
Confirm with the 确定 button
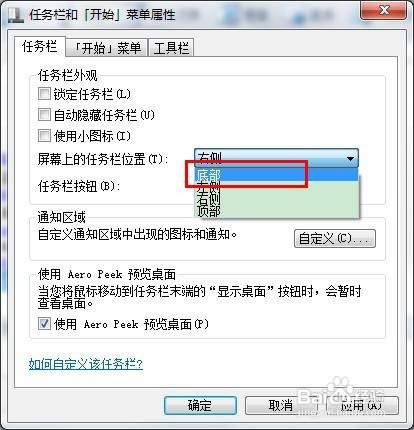click(200, 405)
